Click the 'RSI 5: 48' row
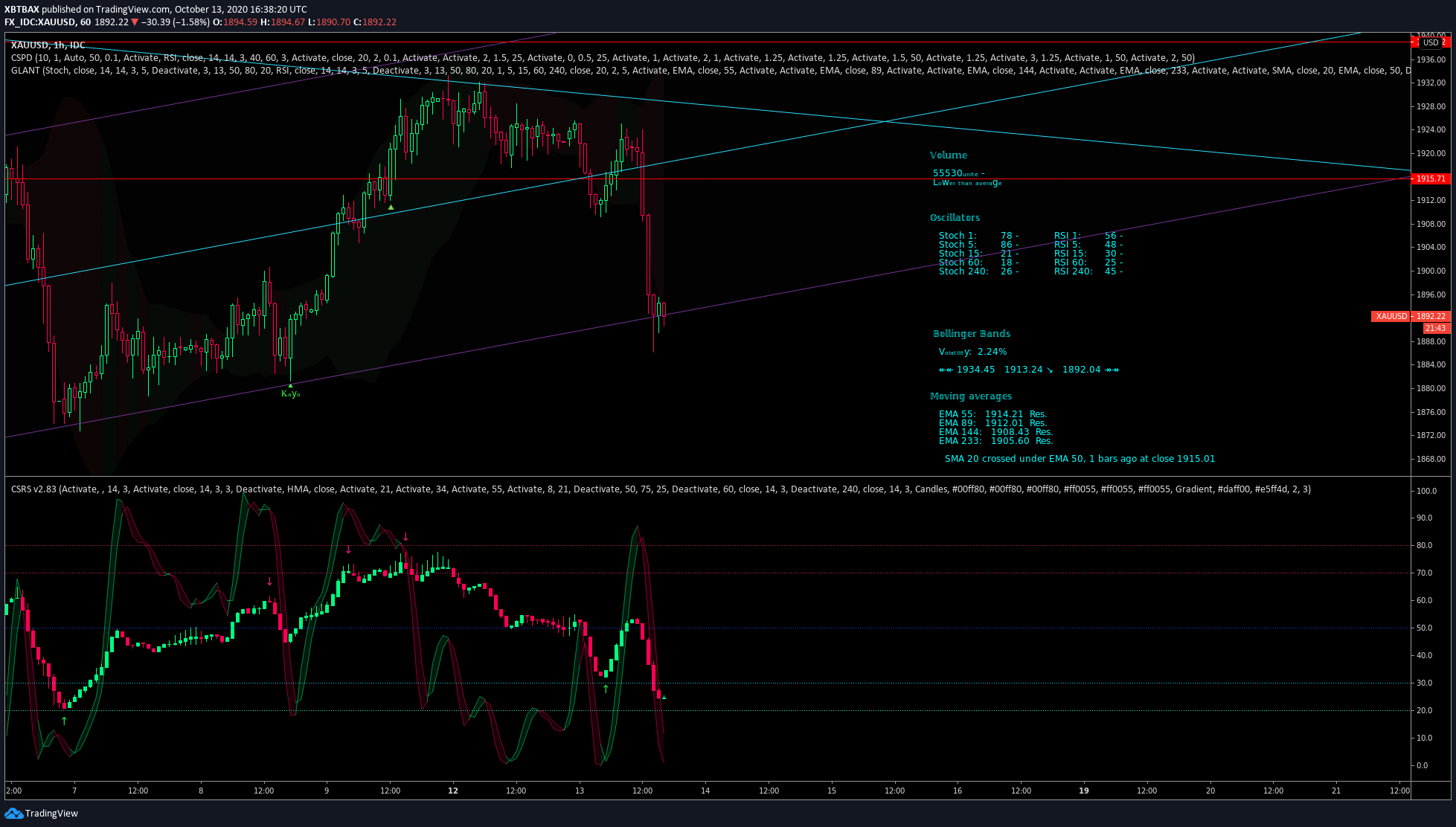Image resolution: width=1456 pixels, height=827 pixels. 1088,245
